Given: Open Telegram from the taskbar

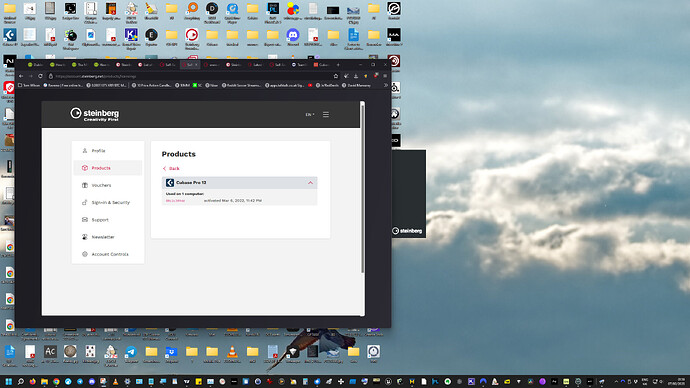Looking at the screenshot, I should tap(80, 381).
